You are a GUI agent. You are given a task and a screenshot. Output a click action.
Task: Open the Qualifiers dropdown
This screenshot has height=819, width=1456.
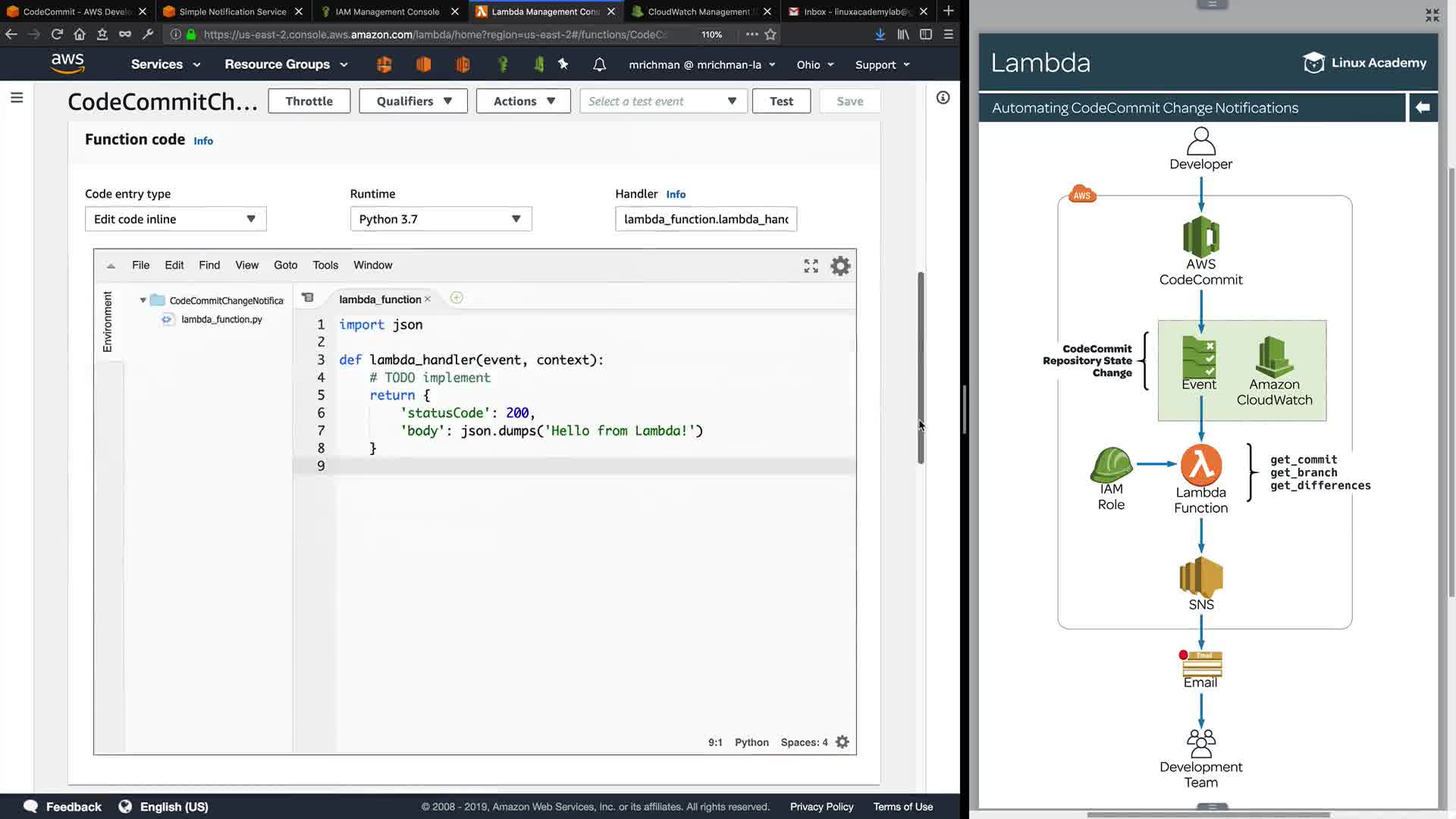(x=413, y=102)
